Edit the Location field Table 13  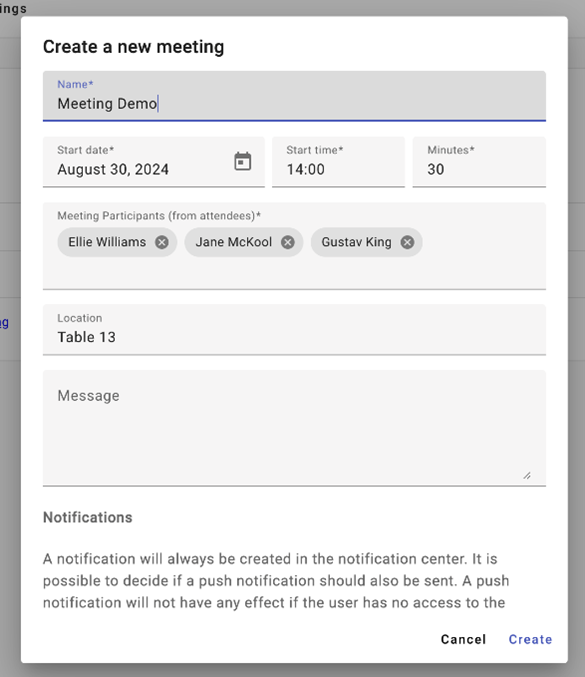294,330
